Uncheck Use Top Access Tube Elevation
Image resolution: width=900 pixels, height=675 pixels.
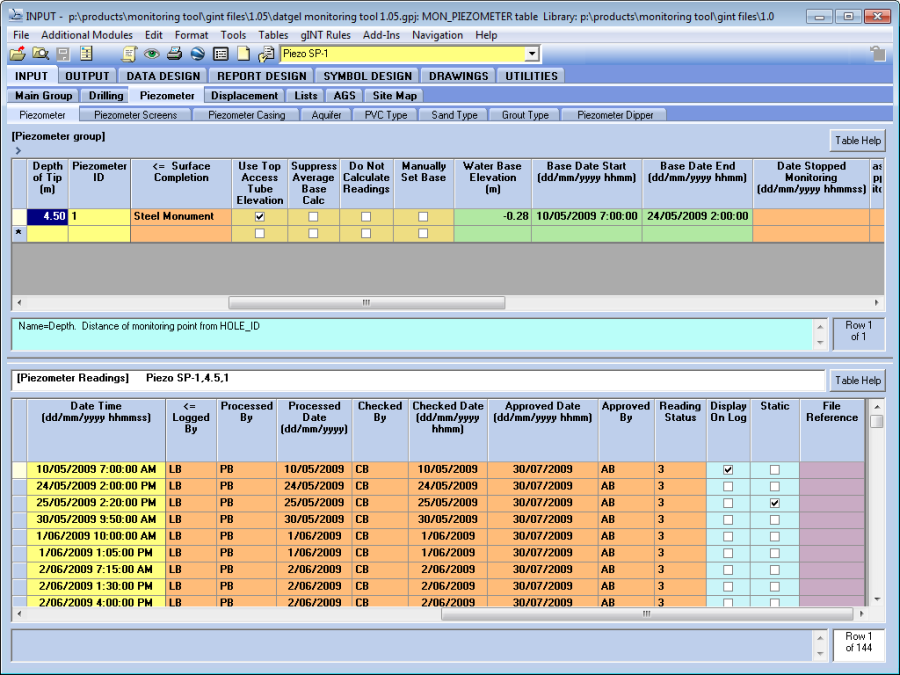260,216
